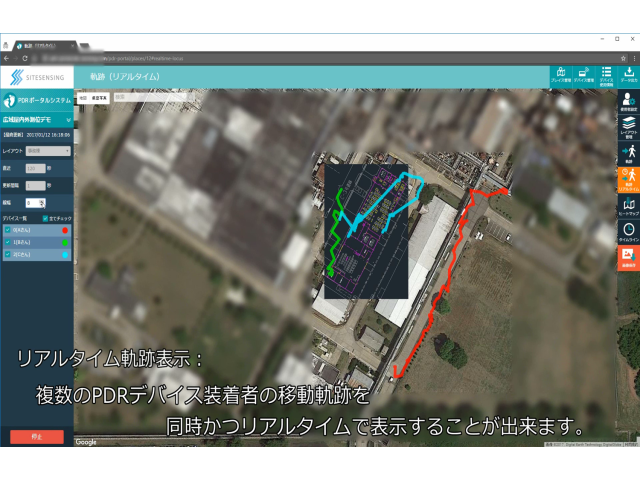
Task: Open the layout management layers icon
Action: point(628,127)
